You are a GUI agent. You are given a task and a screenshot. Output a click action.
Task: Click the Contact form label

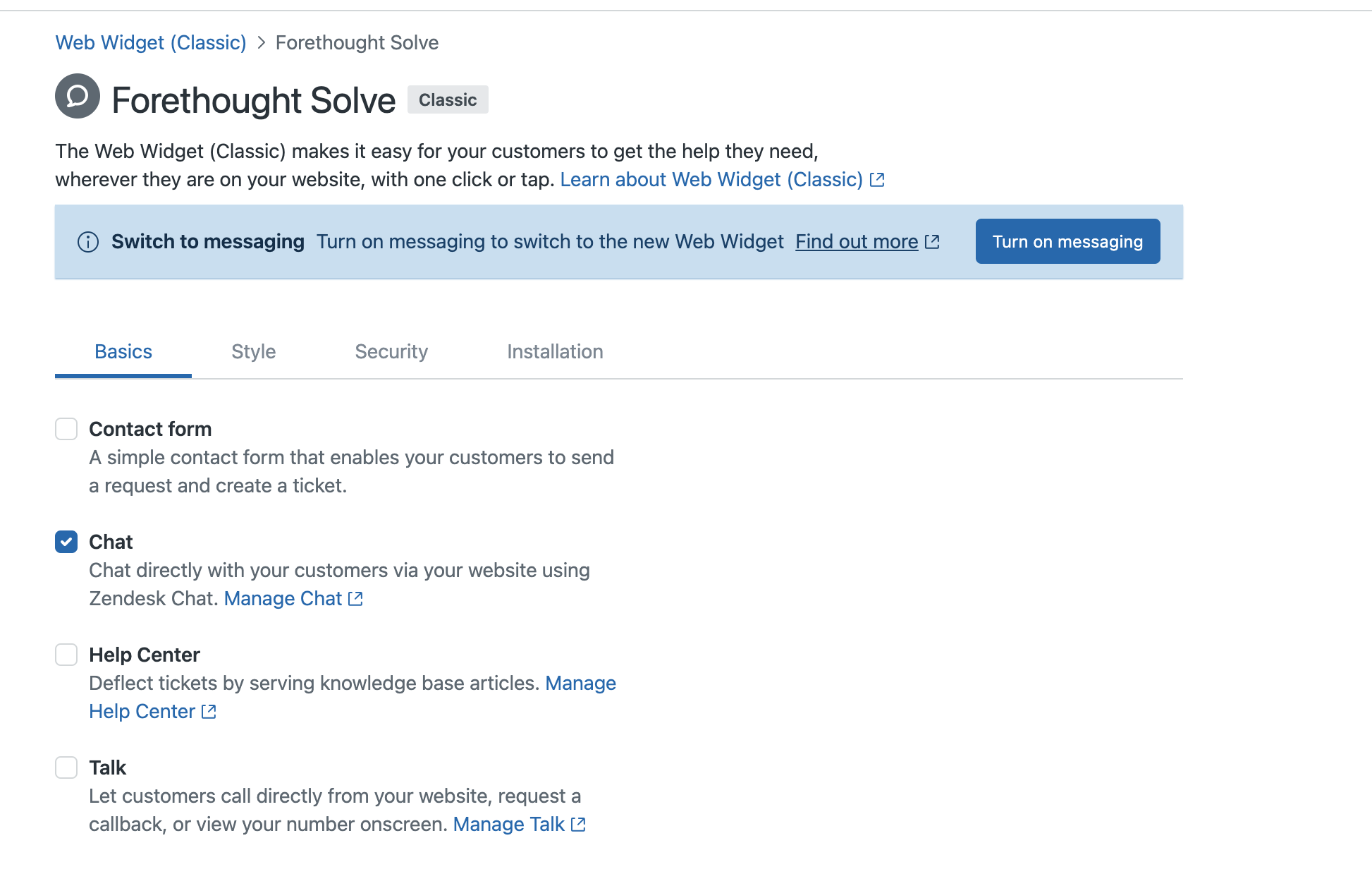(150, 429)
